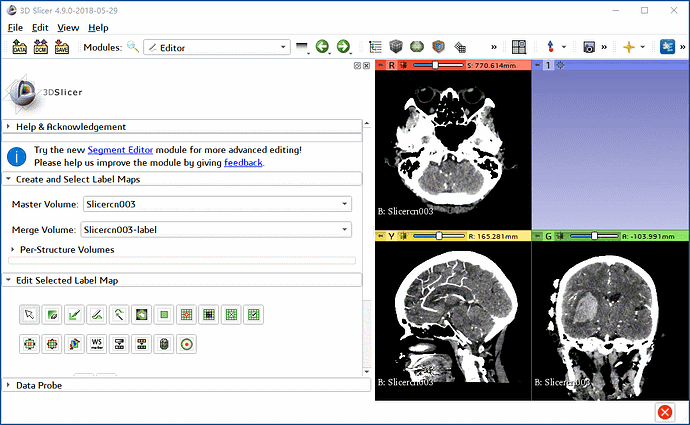
Task: Follow the feedback link
Action: click(243, 163)
